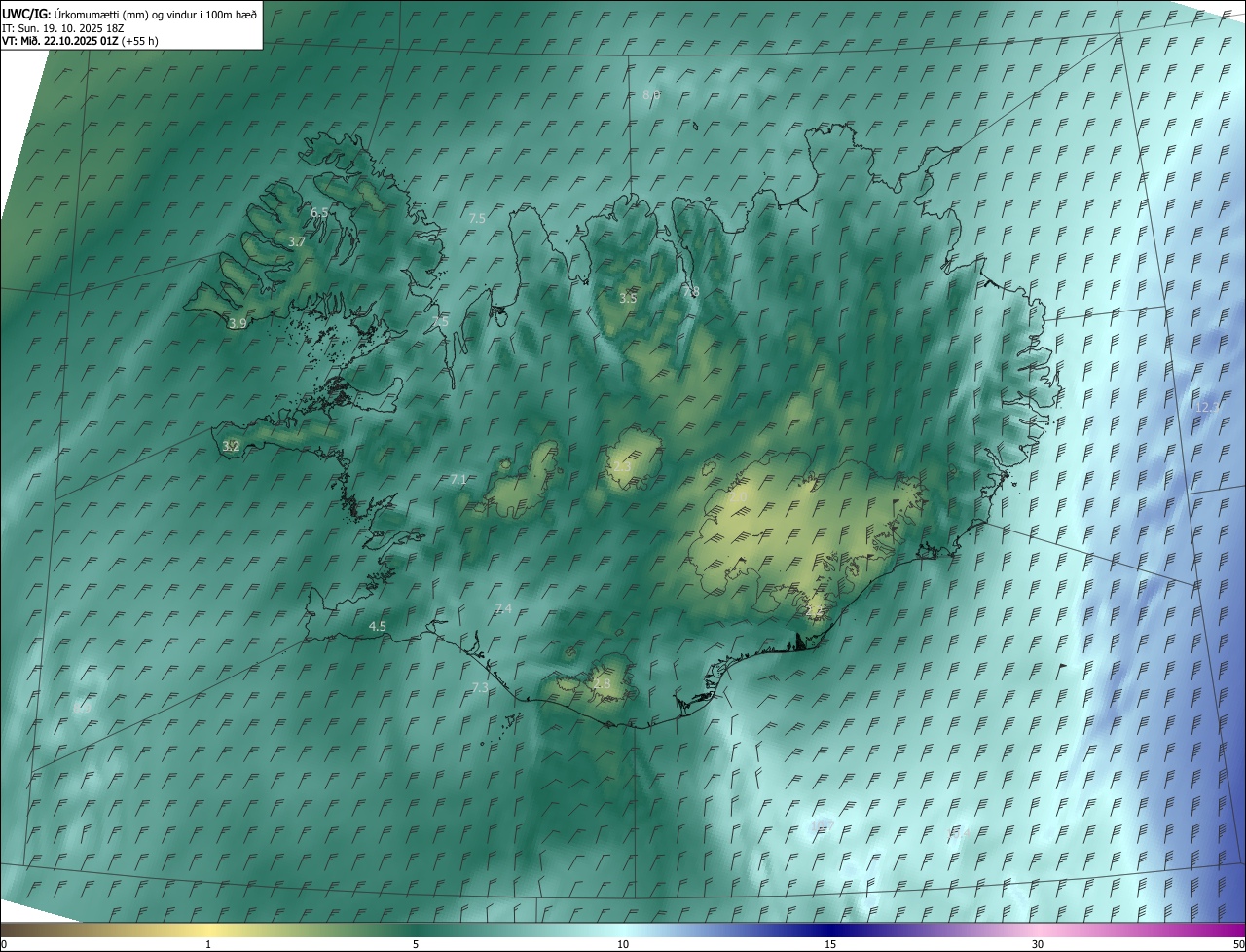Image resolution: width=1246 pixels, height=952 pixels.
Task: Click the colour scale label 5
Action: pos(416,945)
